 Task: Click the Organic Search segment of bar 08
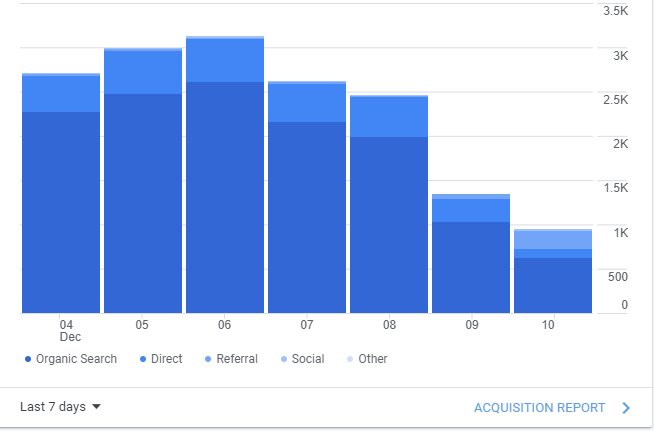(389, 225)
